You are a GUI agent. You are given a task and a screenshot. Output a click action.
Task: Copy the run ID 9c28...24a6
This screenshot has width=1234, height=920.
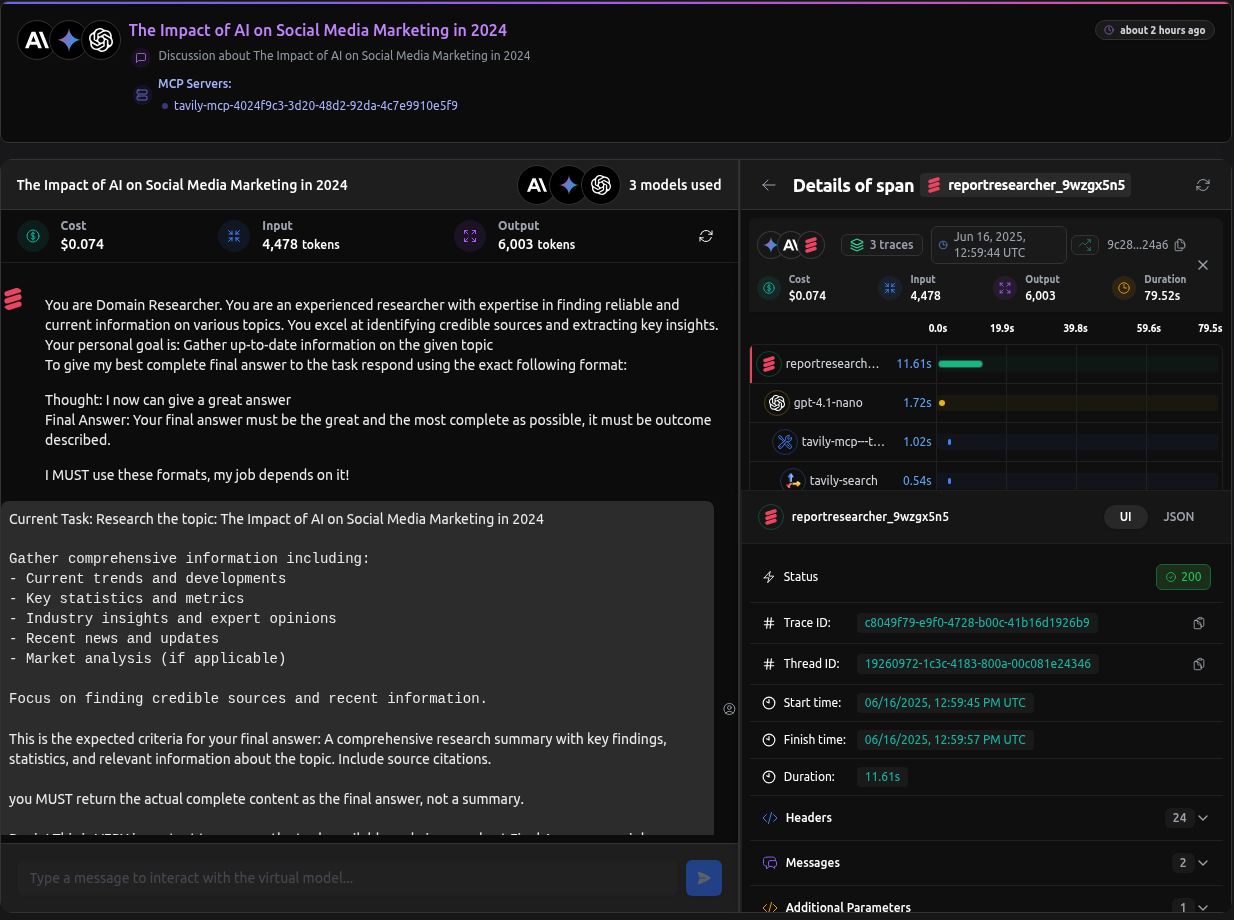click(x=1180, y=245)
